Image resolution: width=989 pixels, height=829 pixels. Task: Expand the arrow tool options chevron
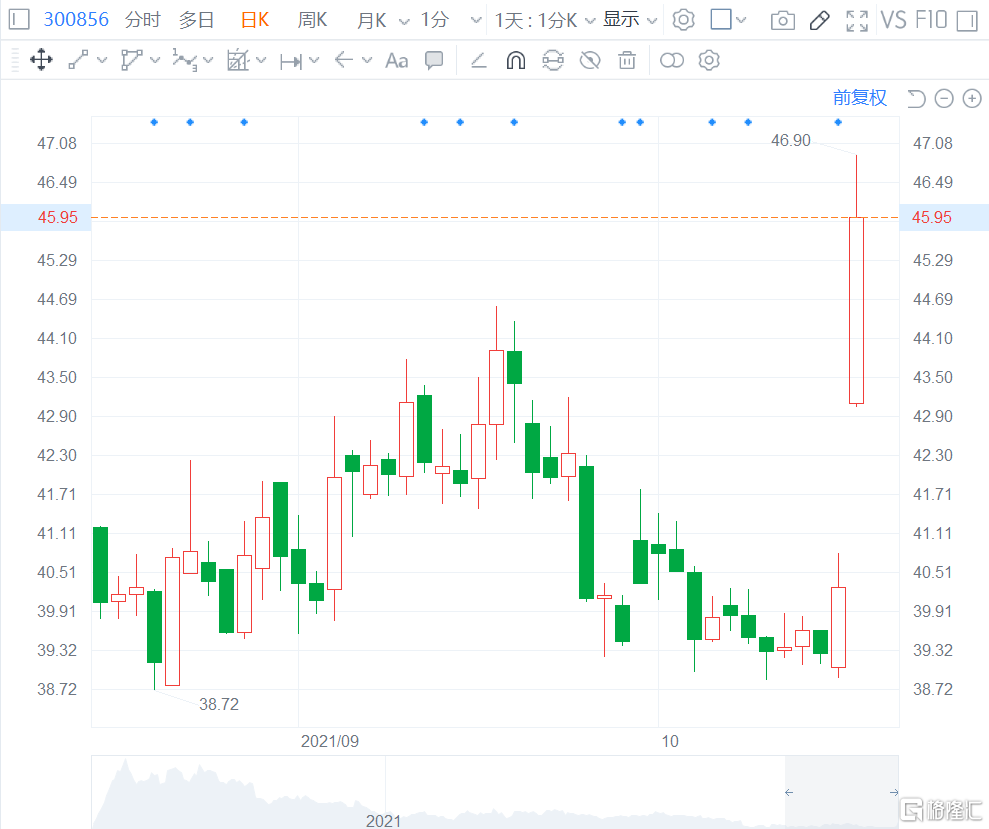pos(367,61)
